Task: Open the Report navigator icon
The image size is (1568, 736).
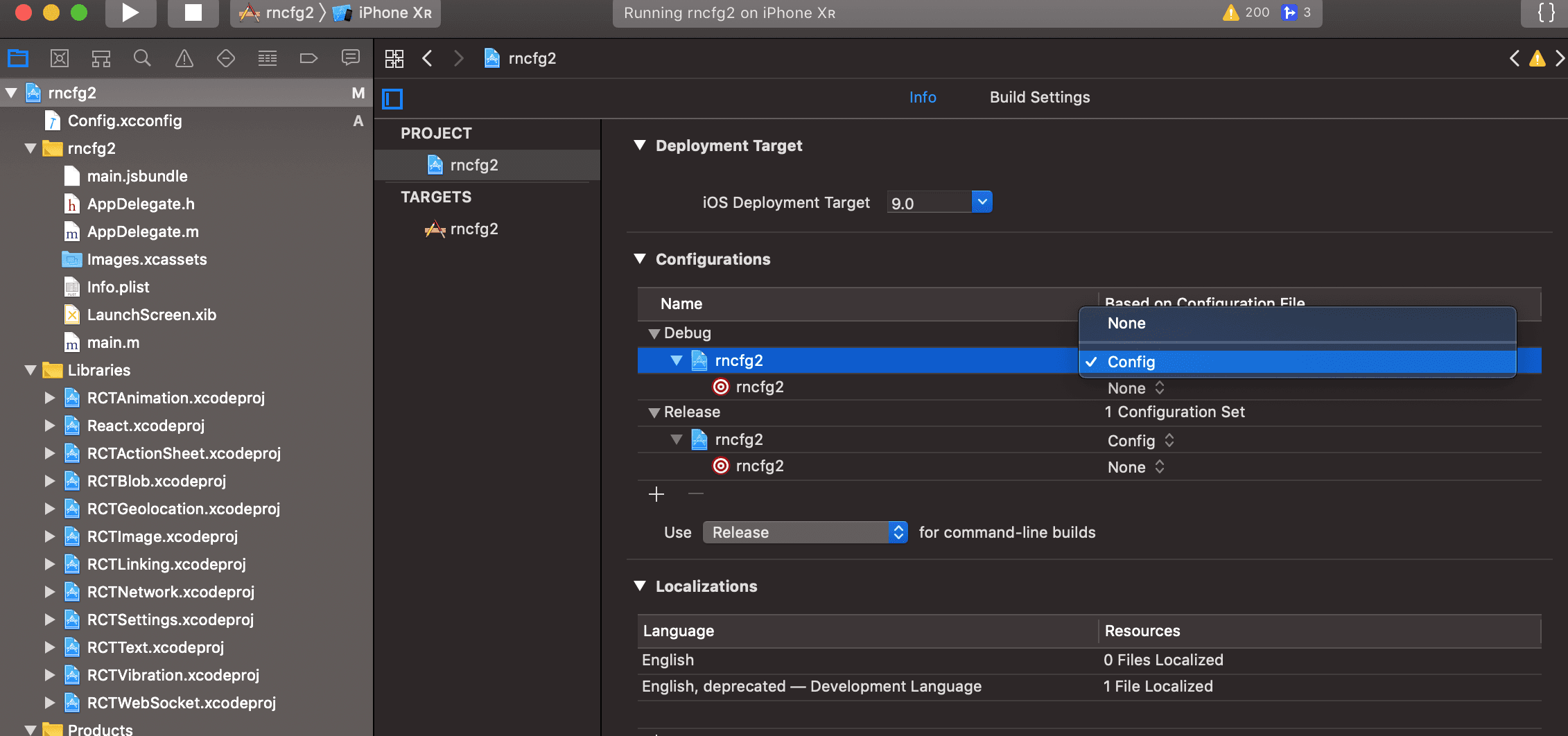Action: click(350, 59)
